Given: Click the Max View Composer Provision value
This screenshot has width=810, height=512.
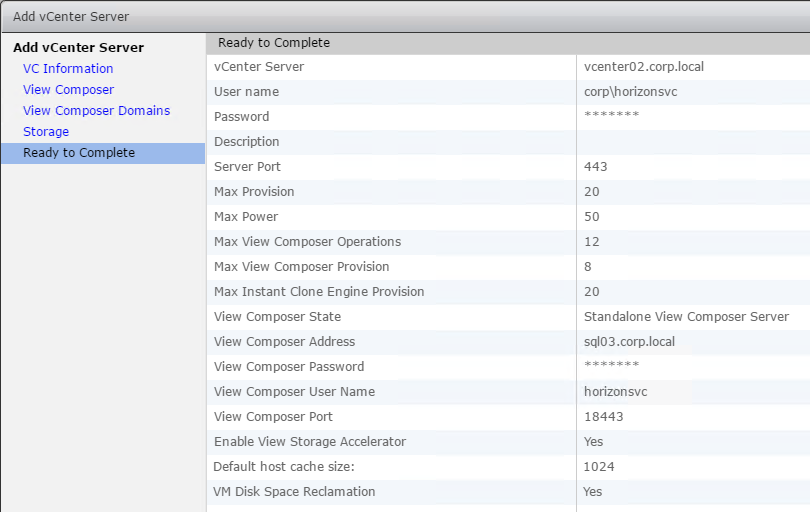Looking at the screenshot, I should pos(588,267).
